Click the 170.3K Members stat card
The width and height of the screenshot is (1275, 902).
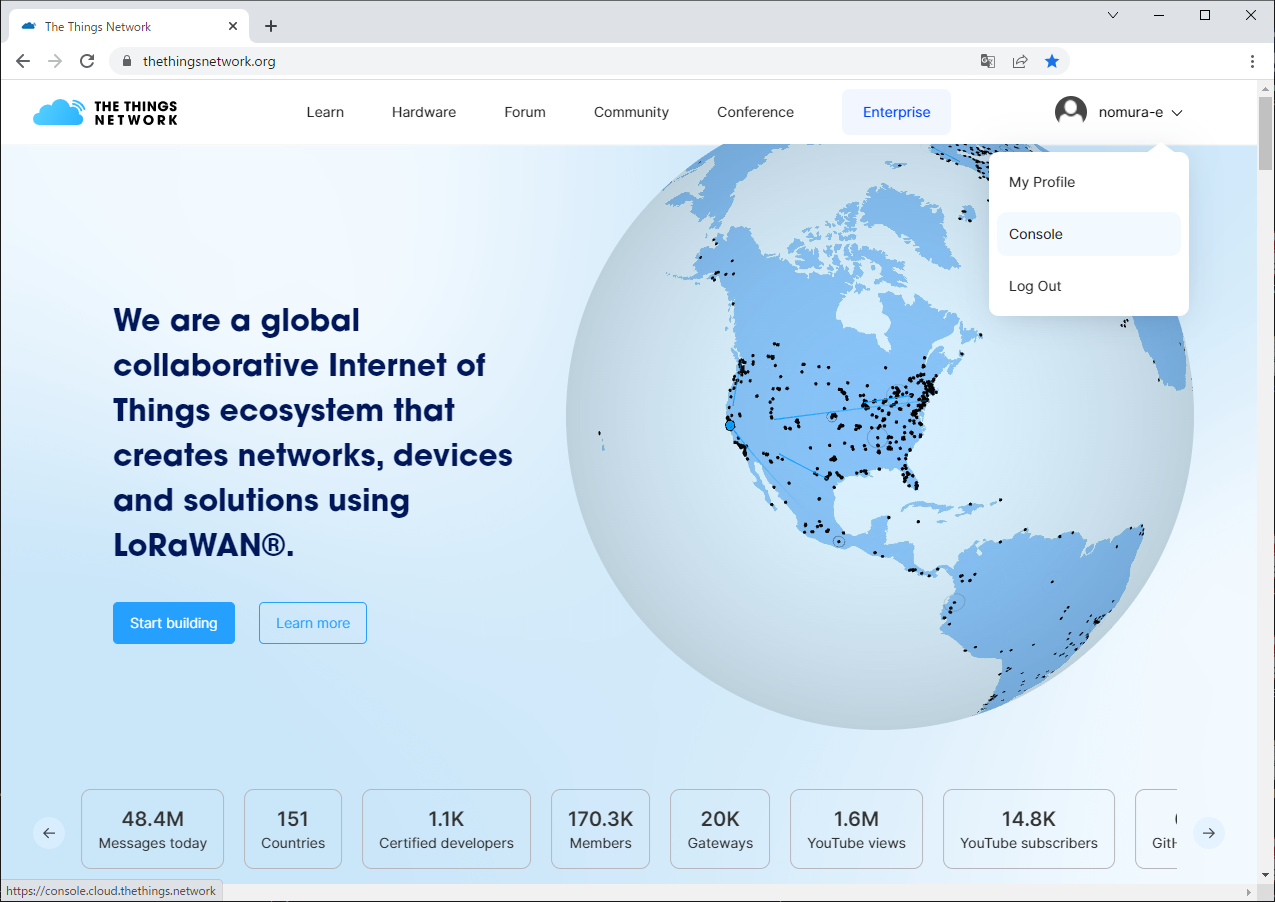coord(600,829)
